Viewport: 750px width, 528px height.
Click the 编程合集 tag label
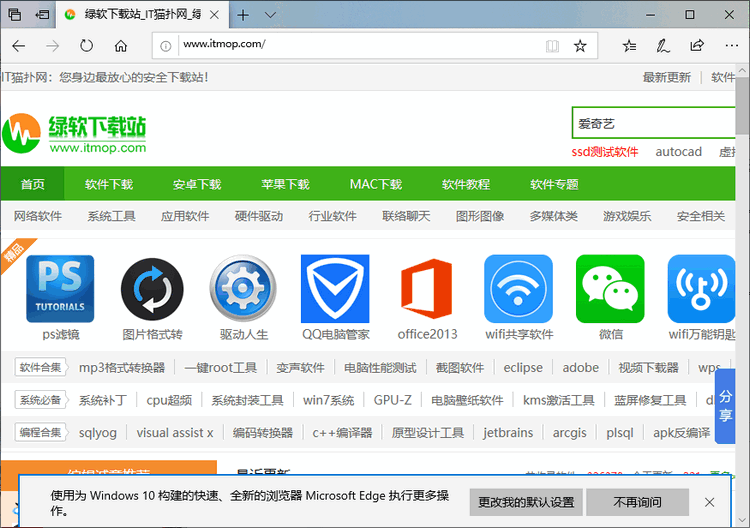(40, 432)
